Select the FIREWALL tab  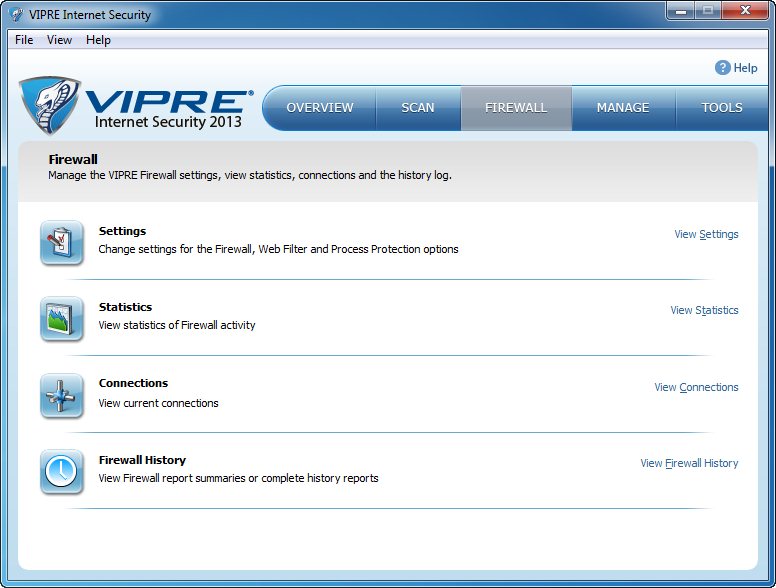(x=516, y=108)
